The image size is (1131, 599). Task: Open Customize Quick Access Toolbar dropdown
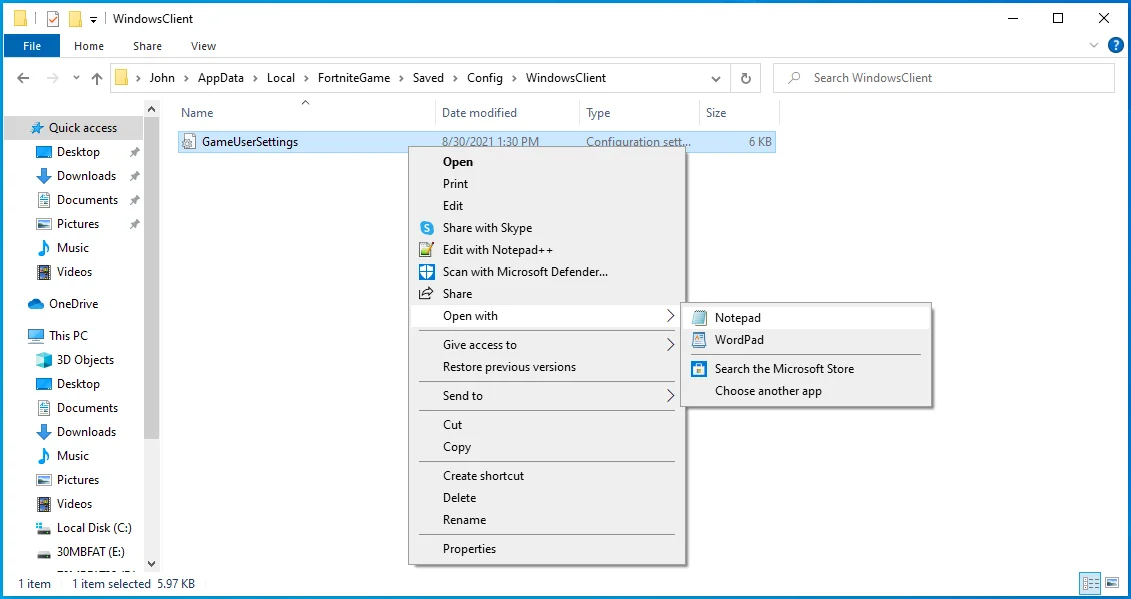93,19
